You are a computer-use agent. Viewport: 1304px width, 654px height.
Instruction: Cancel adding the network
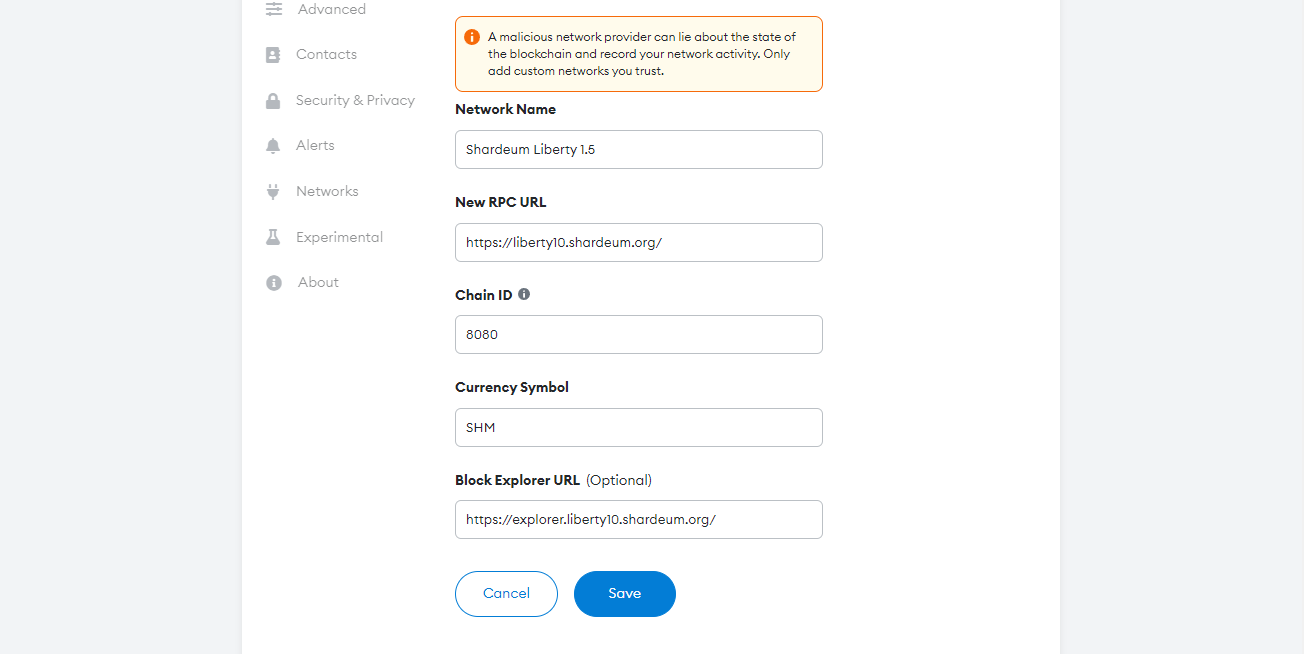506,594
